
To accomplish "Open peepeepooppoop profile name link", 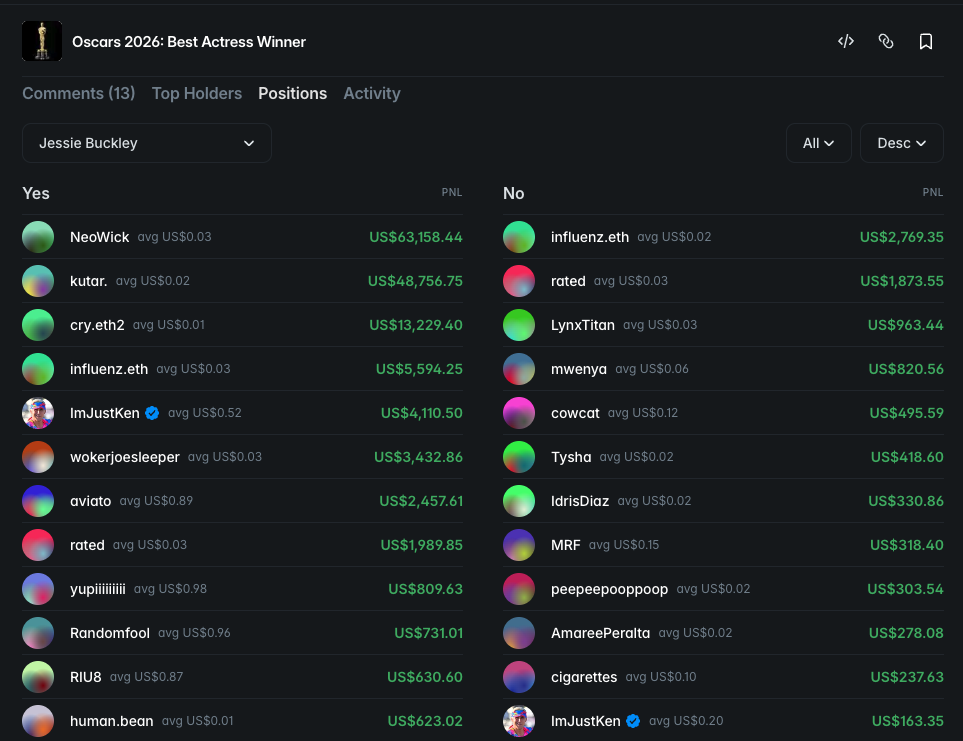I will click(x=609, y=589).
